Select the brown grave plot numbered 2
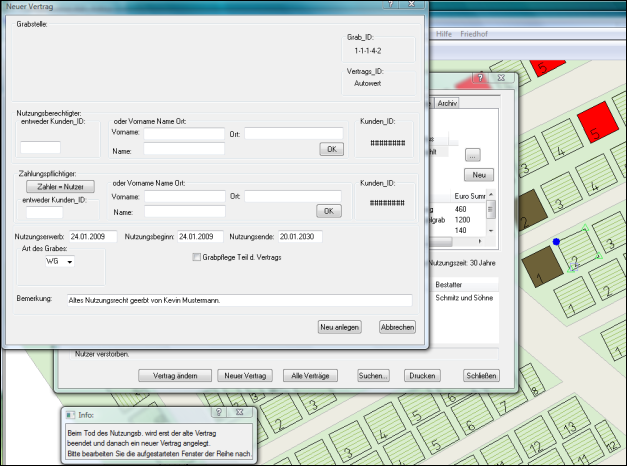Viewport: 627px width, 466px height. point(531,212)
